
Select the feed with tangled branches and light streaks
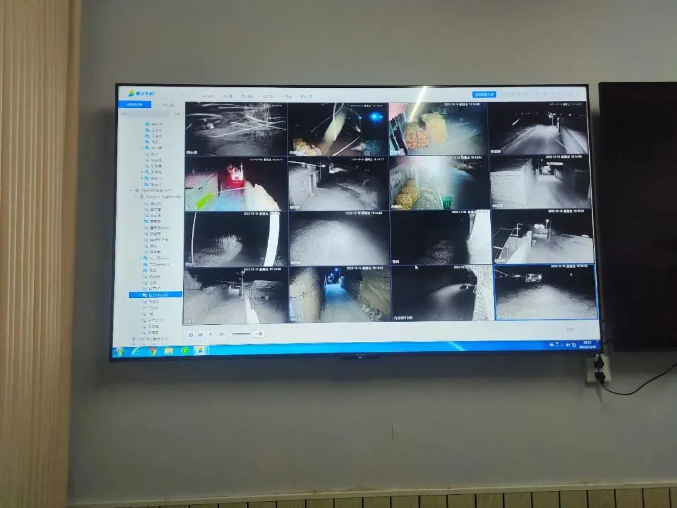(236, 129)
